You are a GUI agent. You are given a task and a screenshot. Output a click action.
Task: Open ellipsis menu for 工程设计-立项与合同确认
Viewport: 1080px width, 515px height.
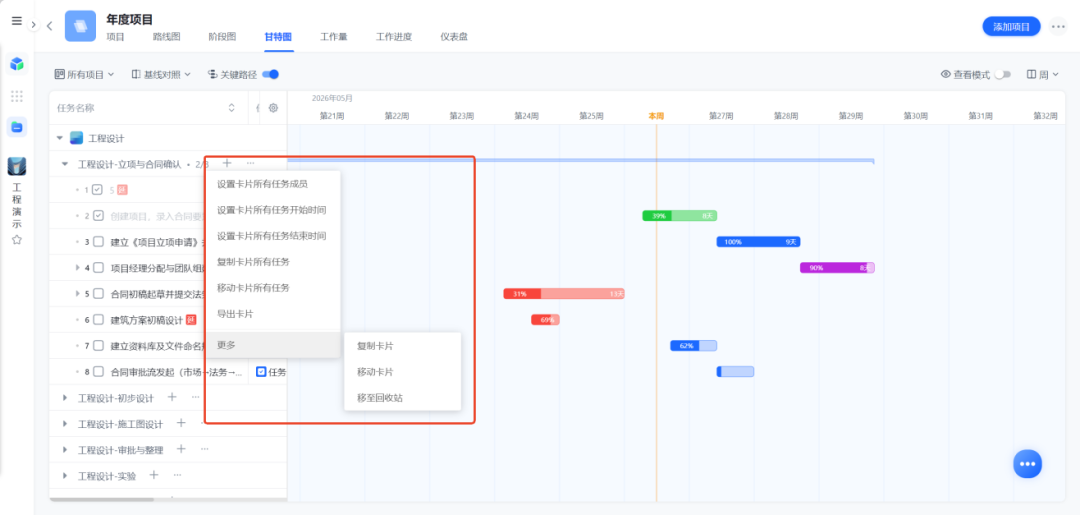pos(251,164)
